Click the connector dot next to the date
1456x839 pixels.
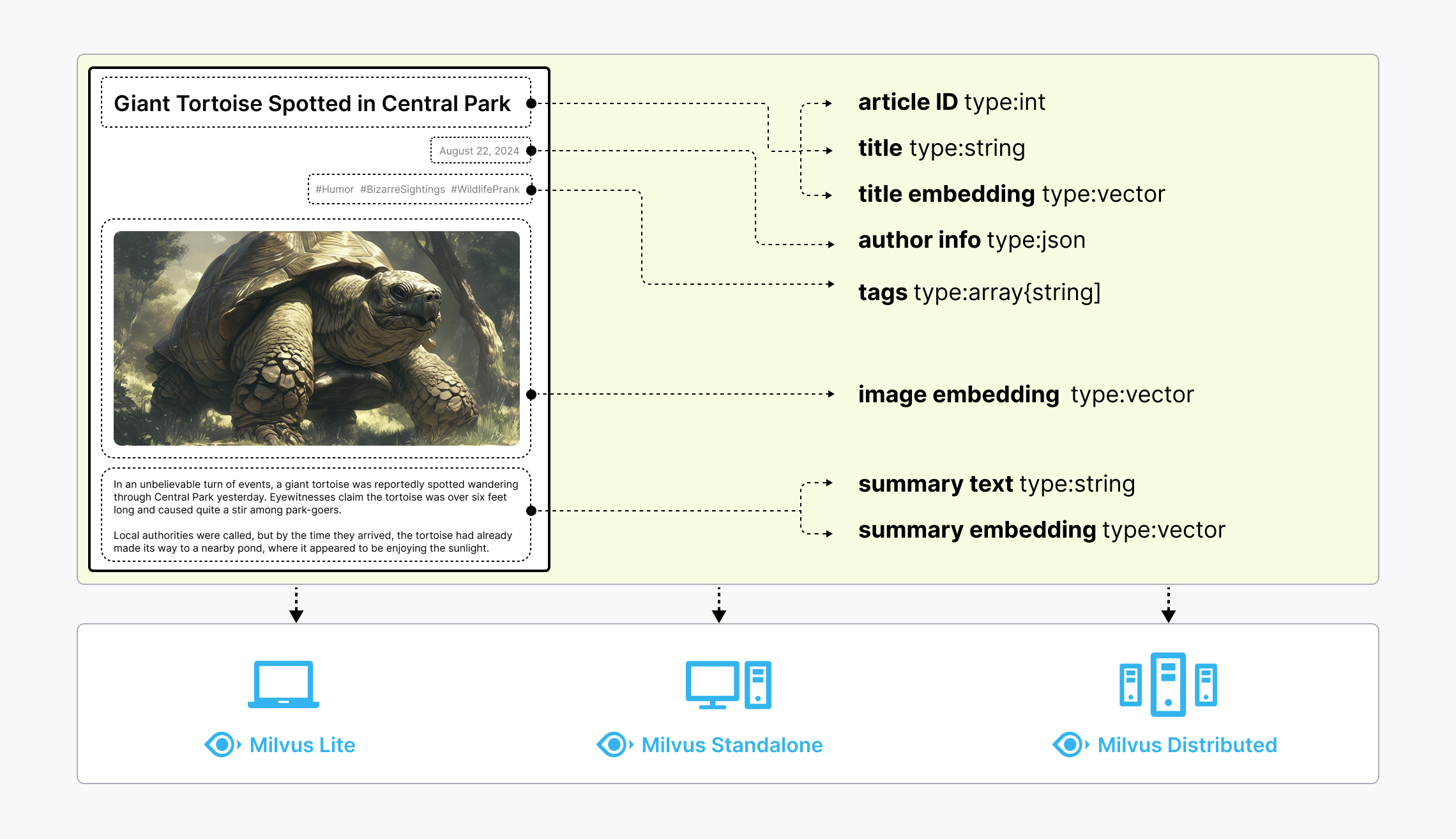click(531, 151)
